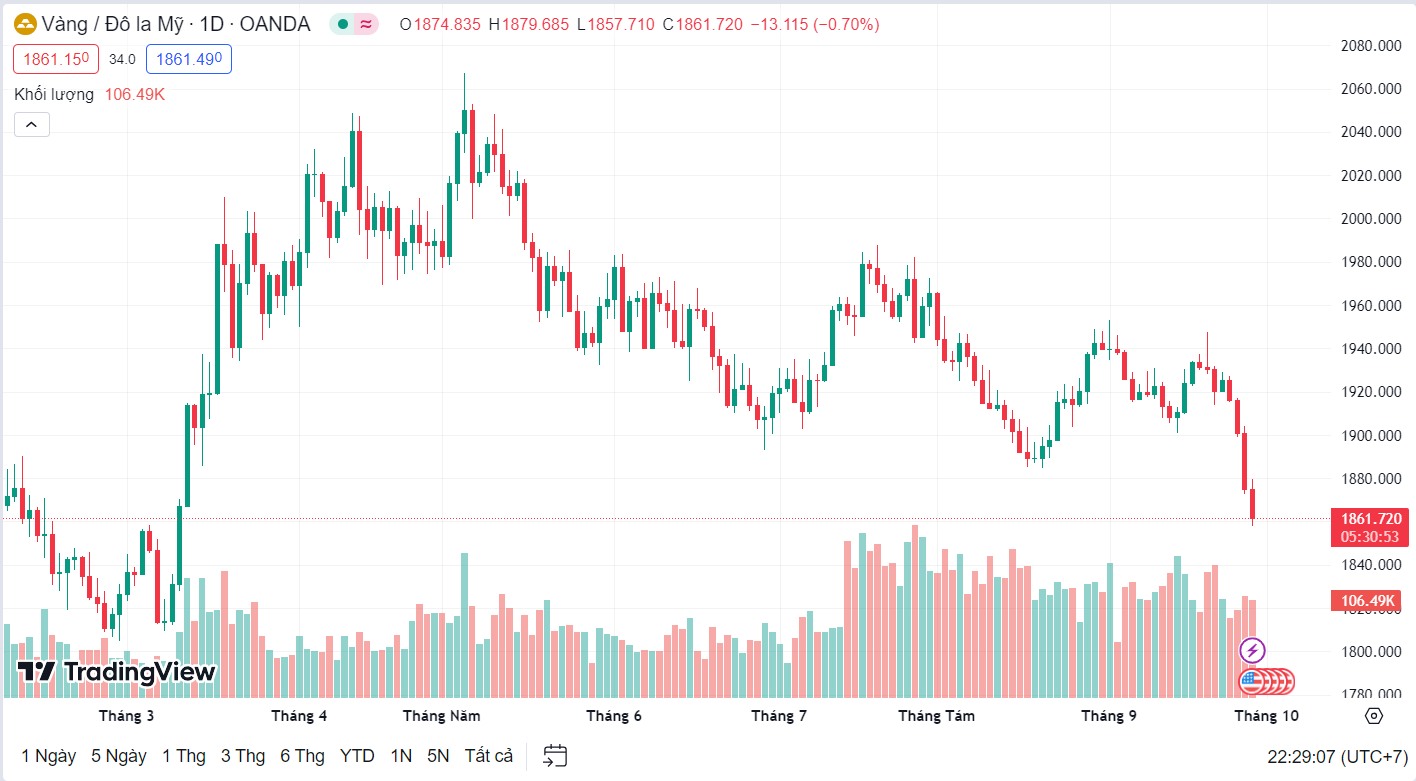Switch to the 1 Thg range

click(x=183, y=756)
